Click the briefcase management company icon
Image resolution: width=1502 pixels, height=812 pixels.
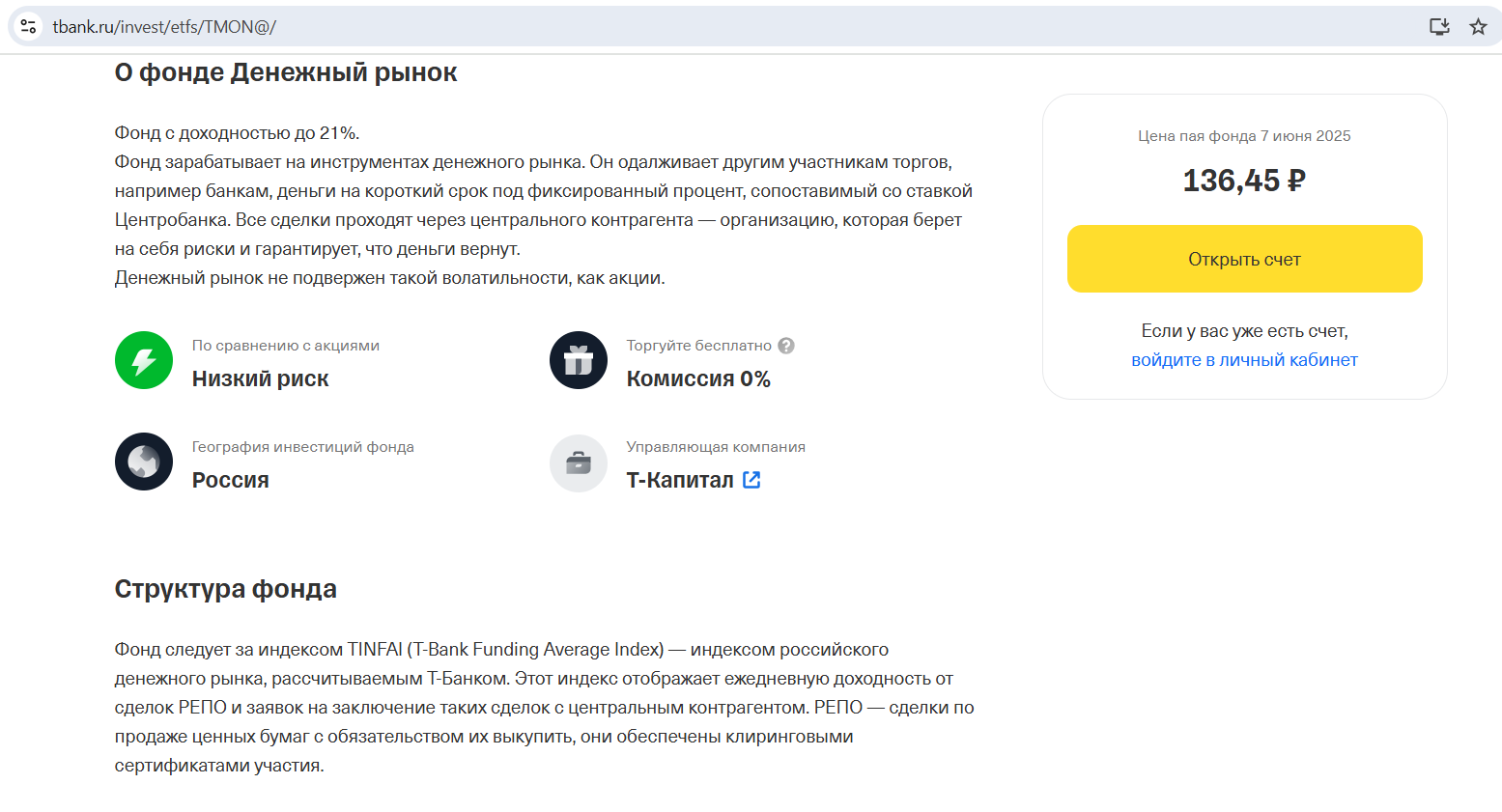[579, 463]
